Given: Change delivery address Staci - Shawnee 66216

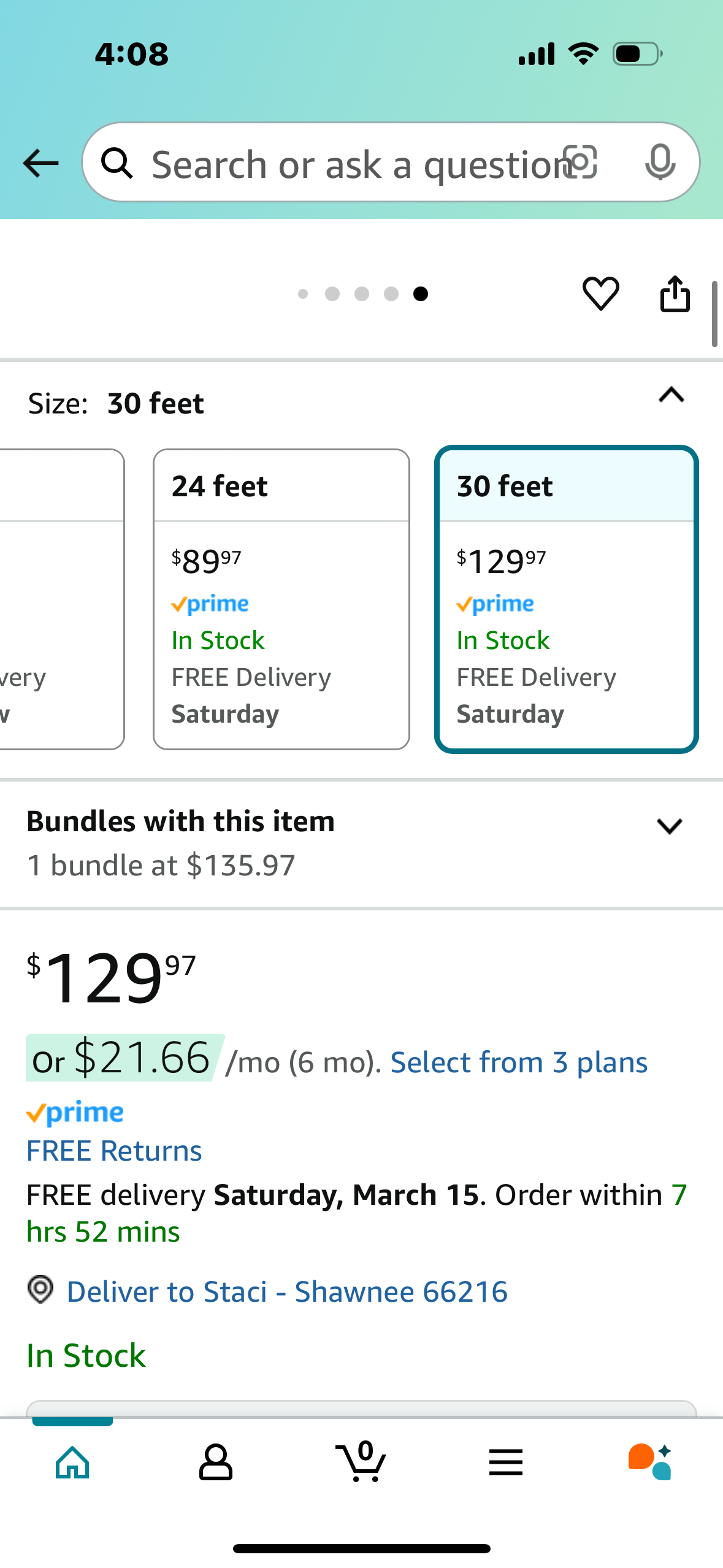Looking at the screenshot, I should coord(287,1291).
